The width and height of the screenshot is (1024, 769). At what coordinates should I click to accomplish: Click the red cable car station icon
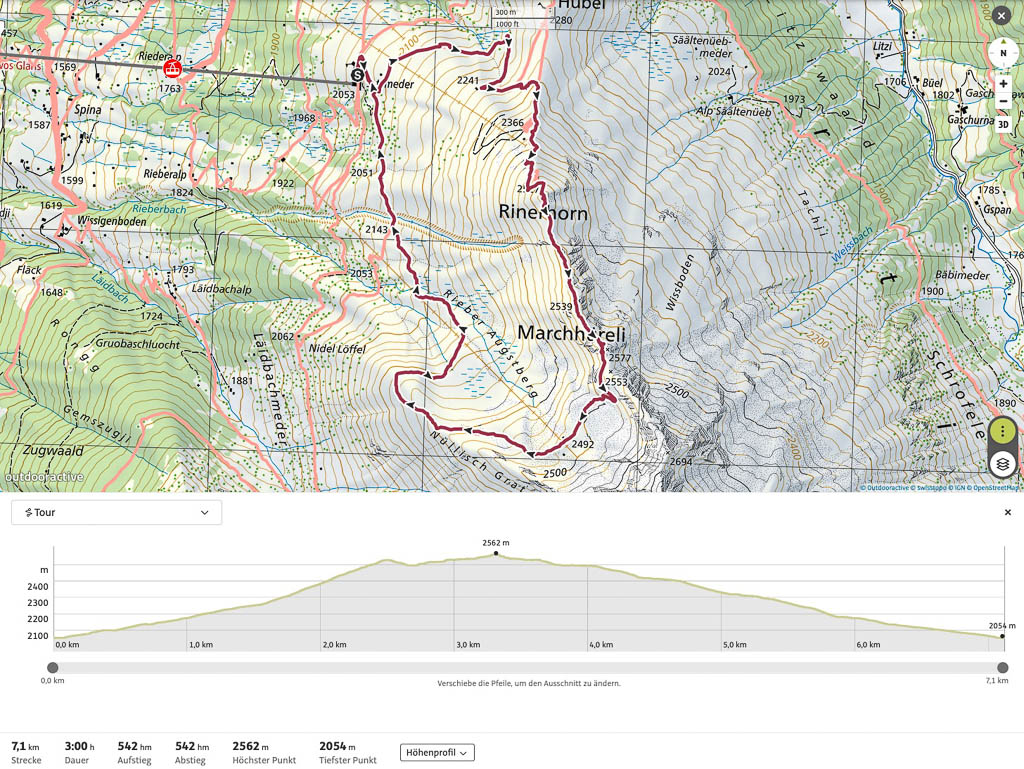point(172,68)
